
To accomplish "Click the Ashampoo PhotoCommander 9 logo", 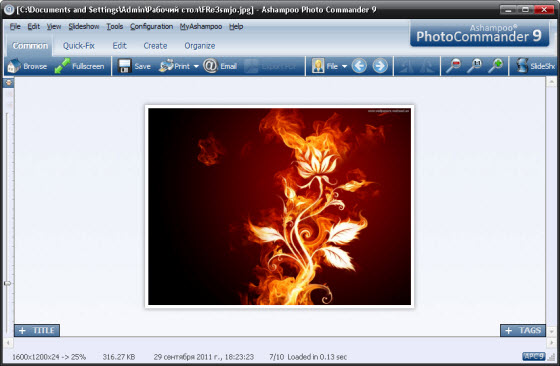I will pos(479,34).
